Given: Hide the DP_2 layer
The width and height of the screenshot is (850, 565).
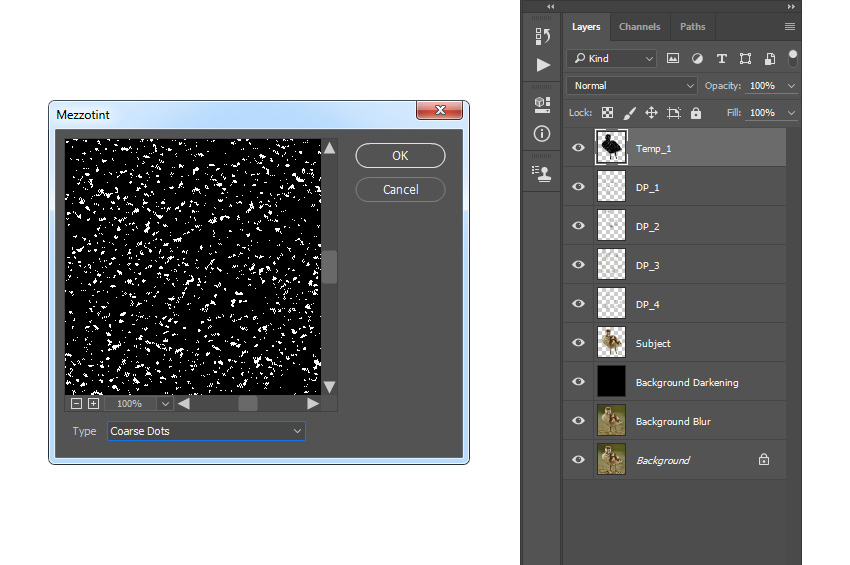Looking at the screenshot, I should coord(578,226).
